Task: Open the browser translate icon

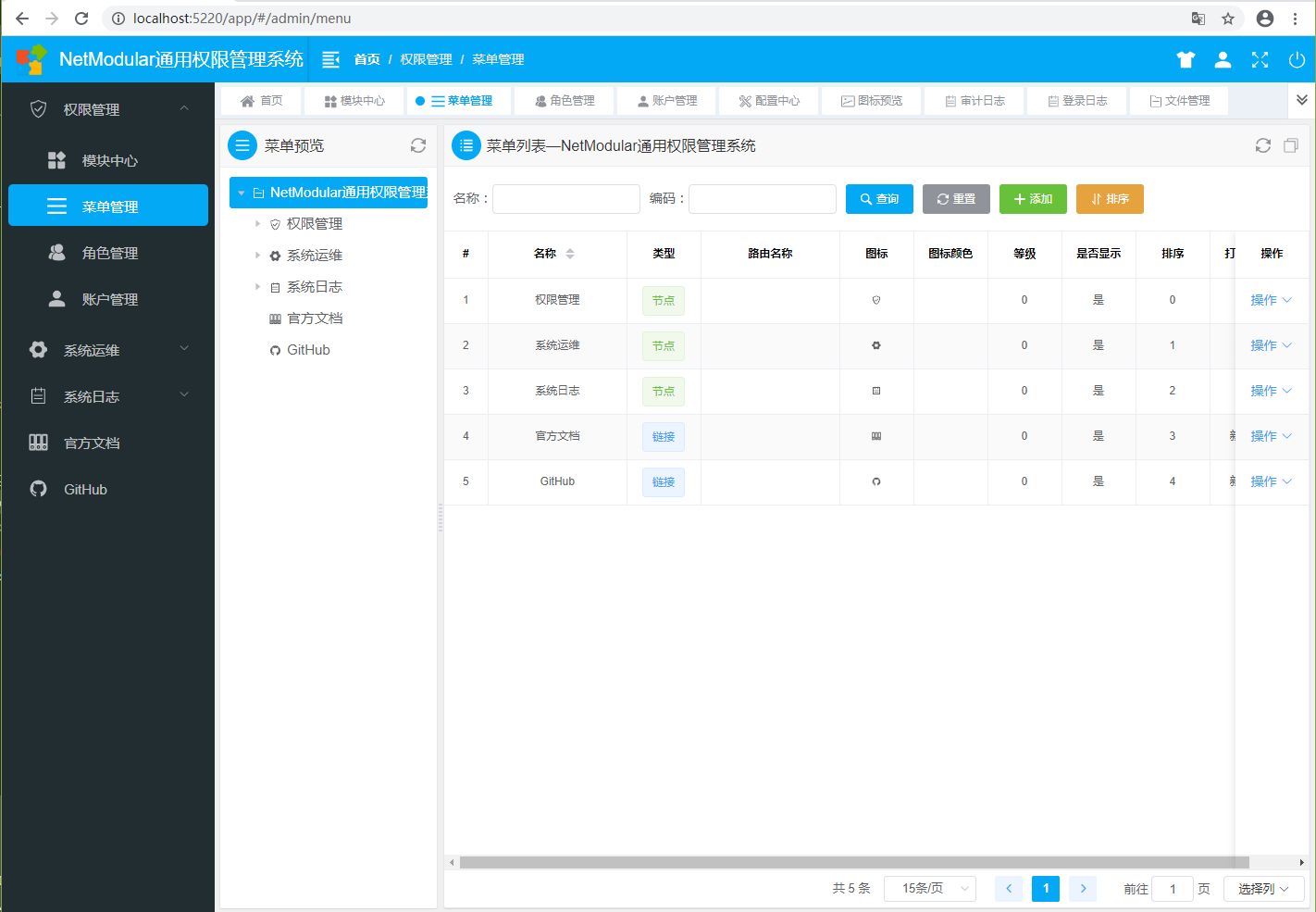Action: click(x=1198, y=19)
